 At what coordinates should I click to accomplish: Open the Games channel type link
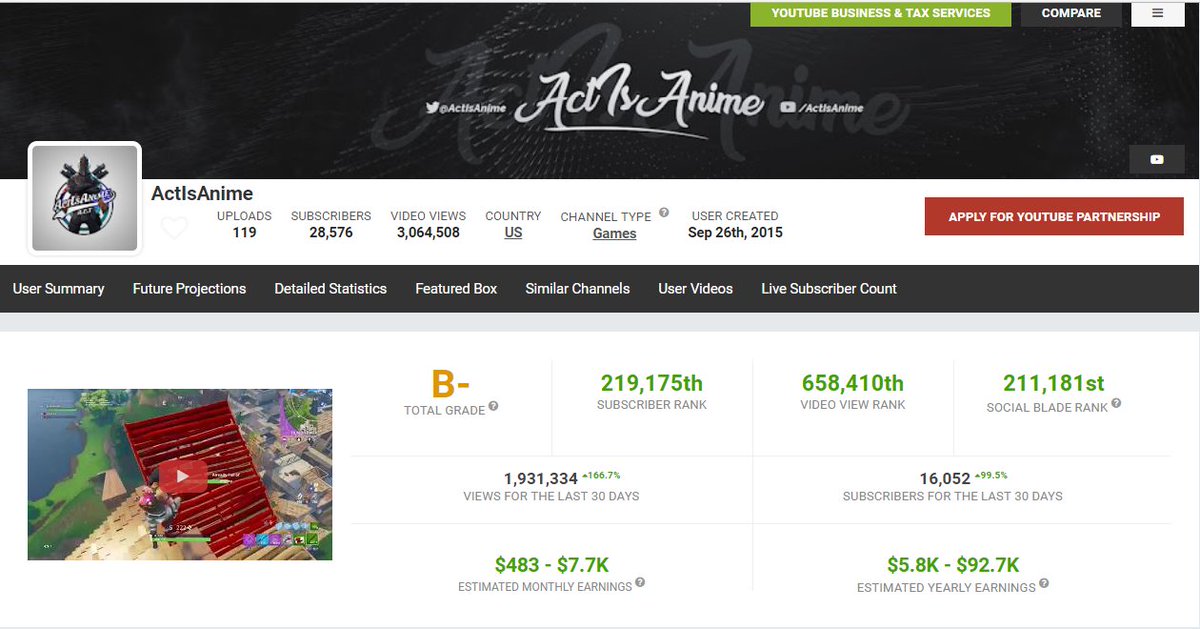pos(614,233)
